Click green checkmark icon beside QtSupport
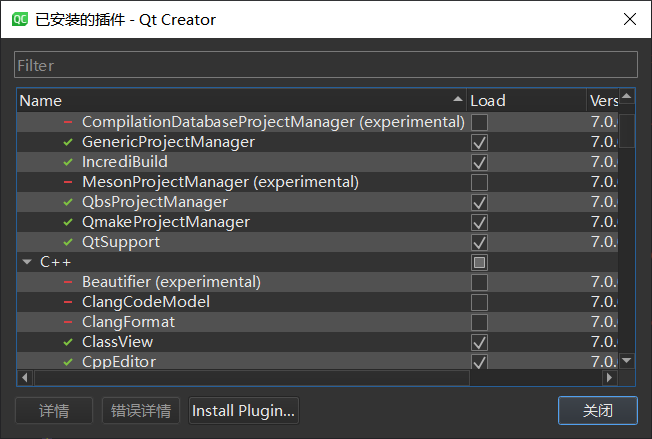Screen dimensions: 652x439 68,242
